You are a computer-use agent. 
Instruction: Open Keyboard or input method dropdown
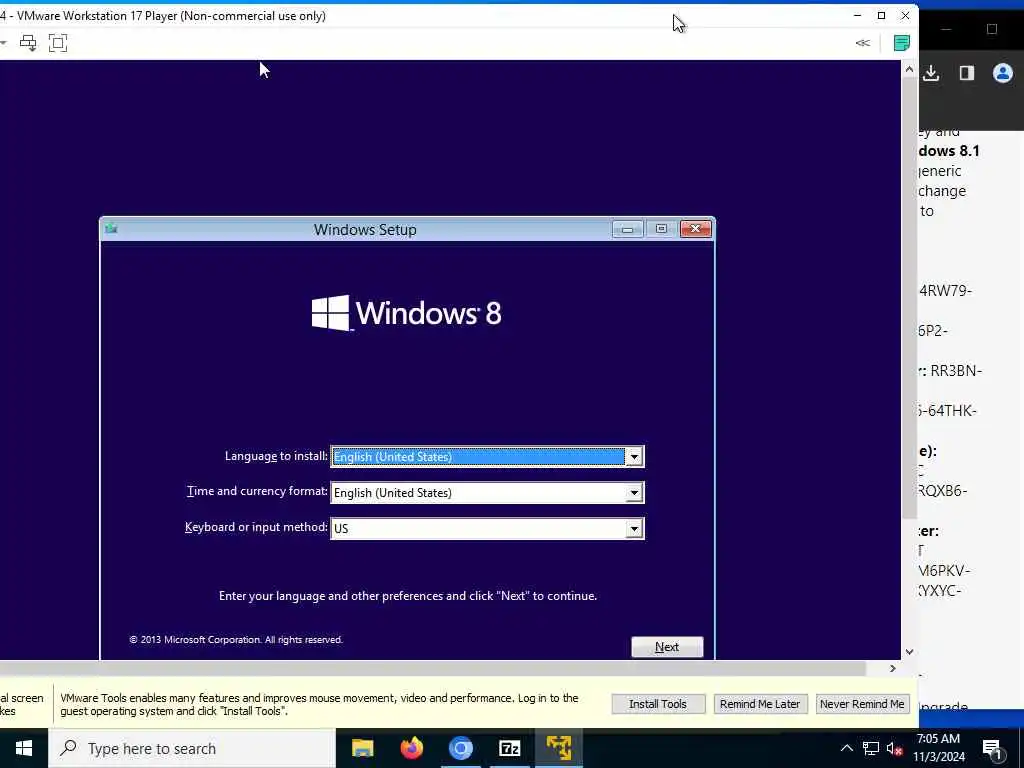[x=633, y=529]
